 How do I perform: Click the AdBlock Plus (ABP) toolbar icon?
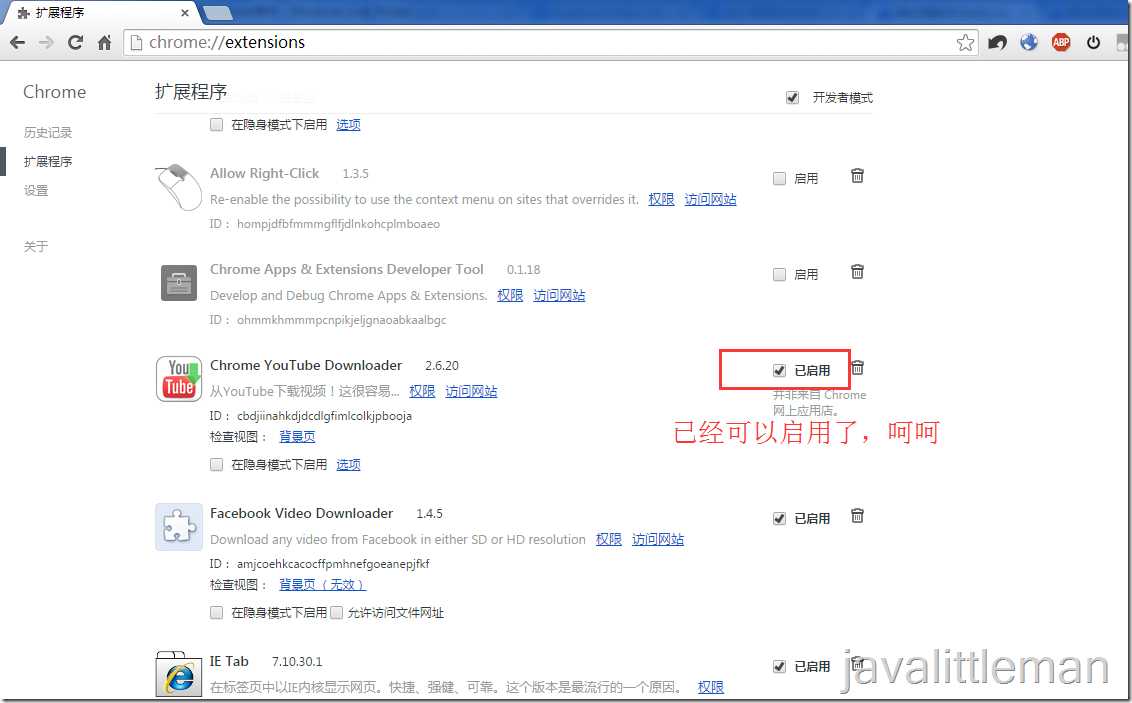click(x=1061, y=43)
